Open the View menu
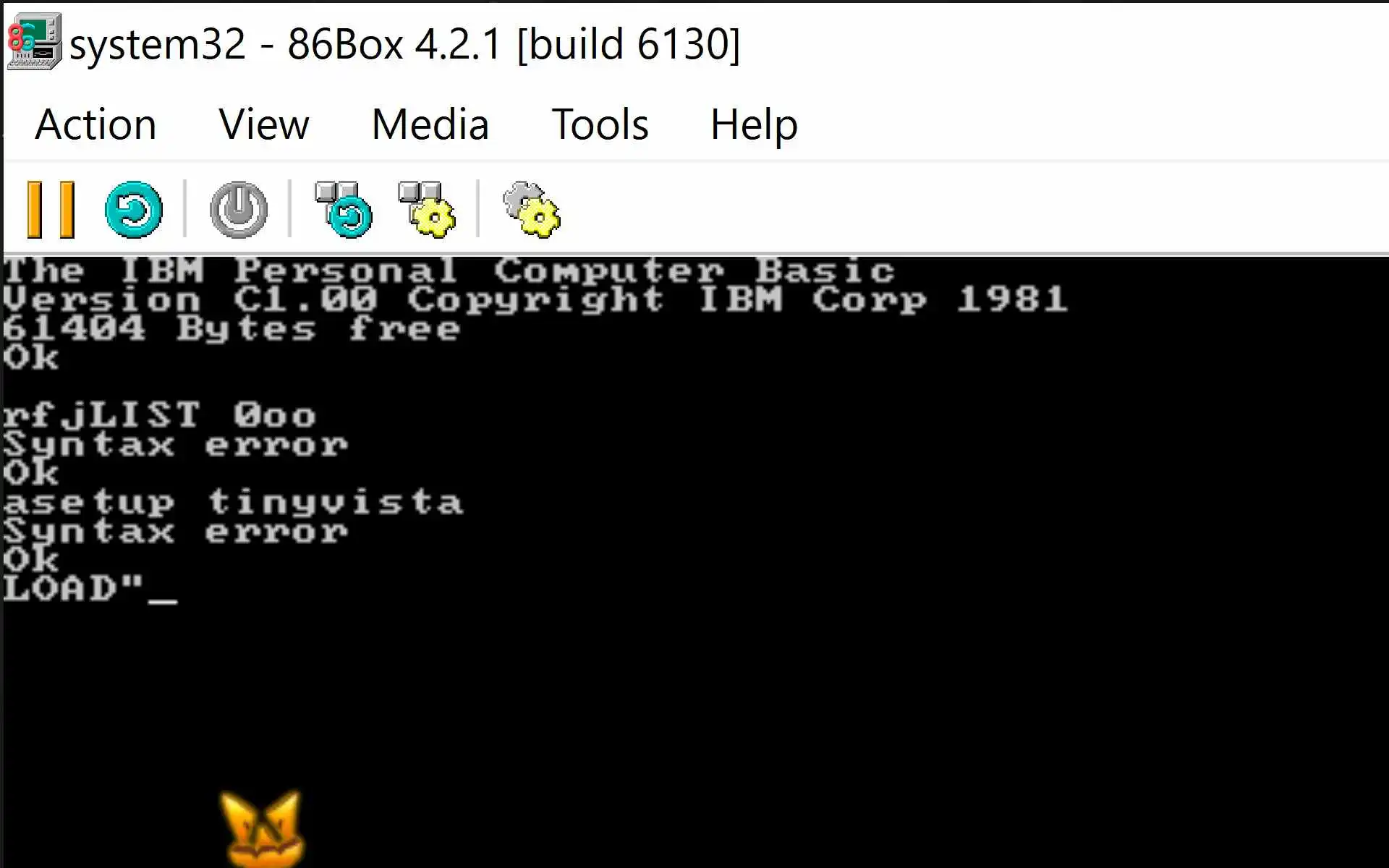1389x868 pixels. (x=264, y=124)
